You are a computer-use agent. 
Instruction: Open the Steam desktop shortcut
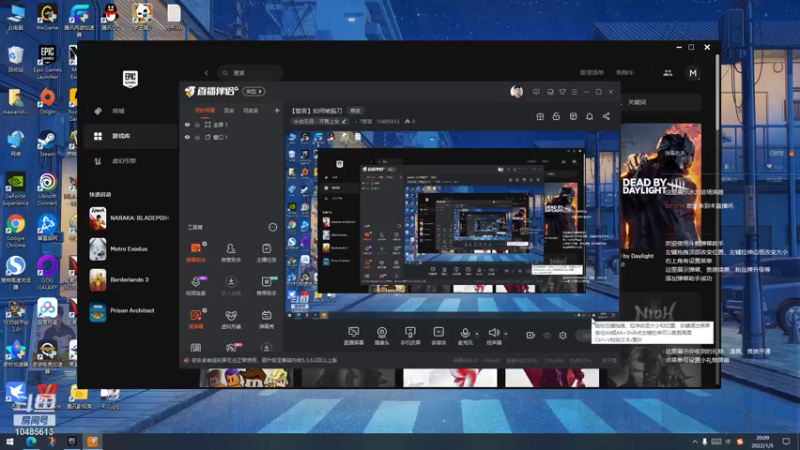tap(47, 143)
